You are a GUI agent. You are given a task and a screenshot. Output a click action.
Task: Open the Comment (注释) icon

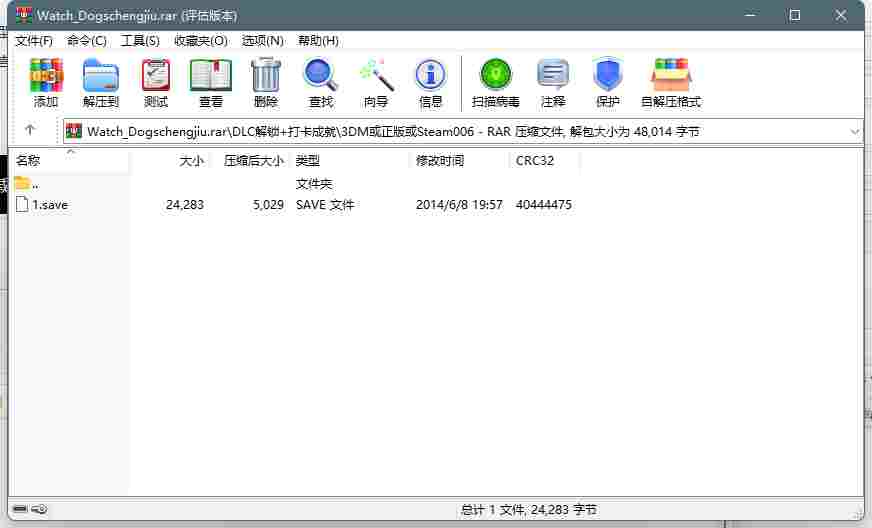(x=553, y=82)
